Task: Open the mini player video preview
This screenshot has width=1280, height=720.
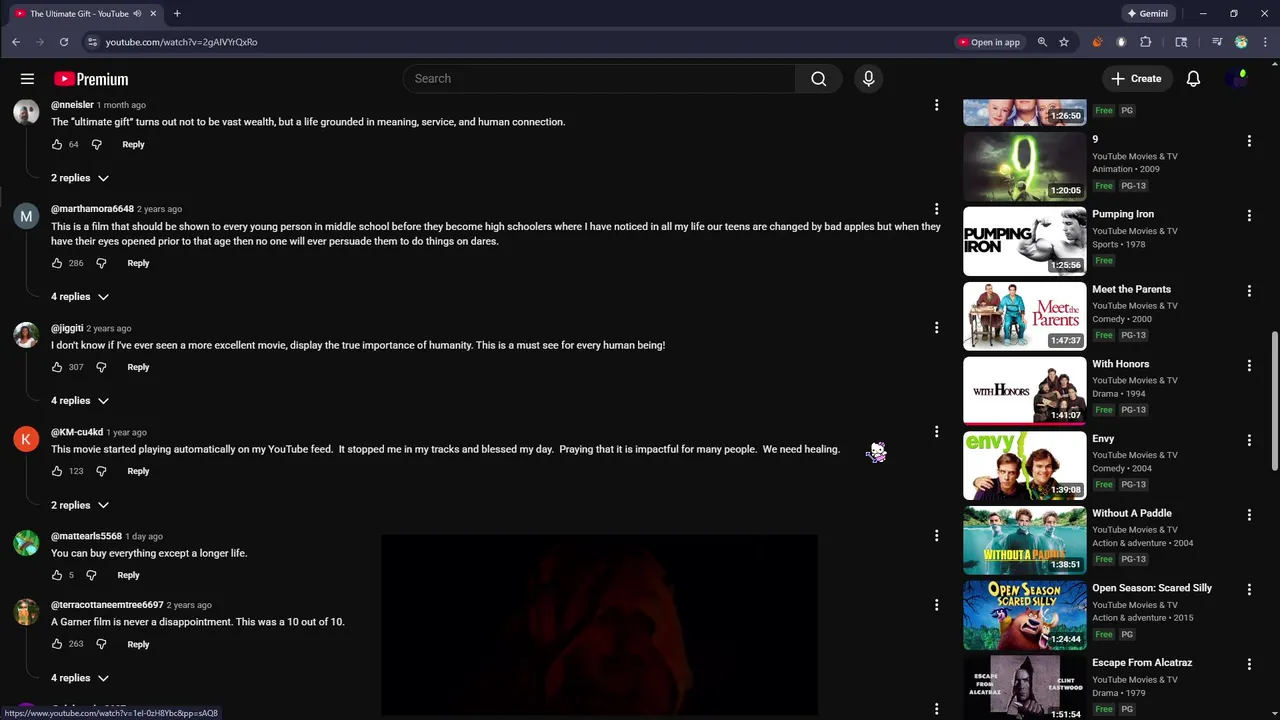Action: click(x=599, y=625)
